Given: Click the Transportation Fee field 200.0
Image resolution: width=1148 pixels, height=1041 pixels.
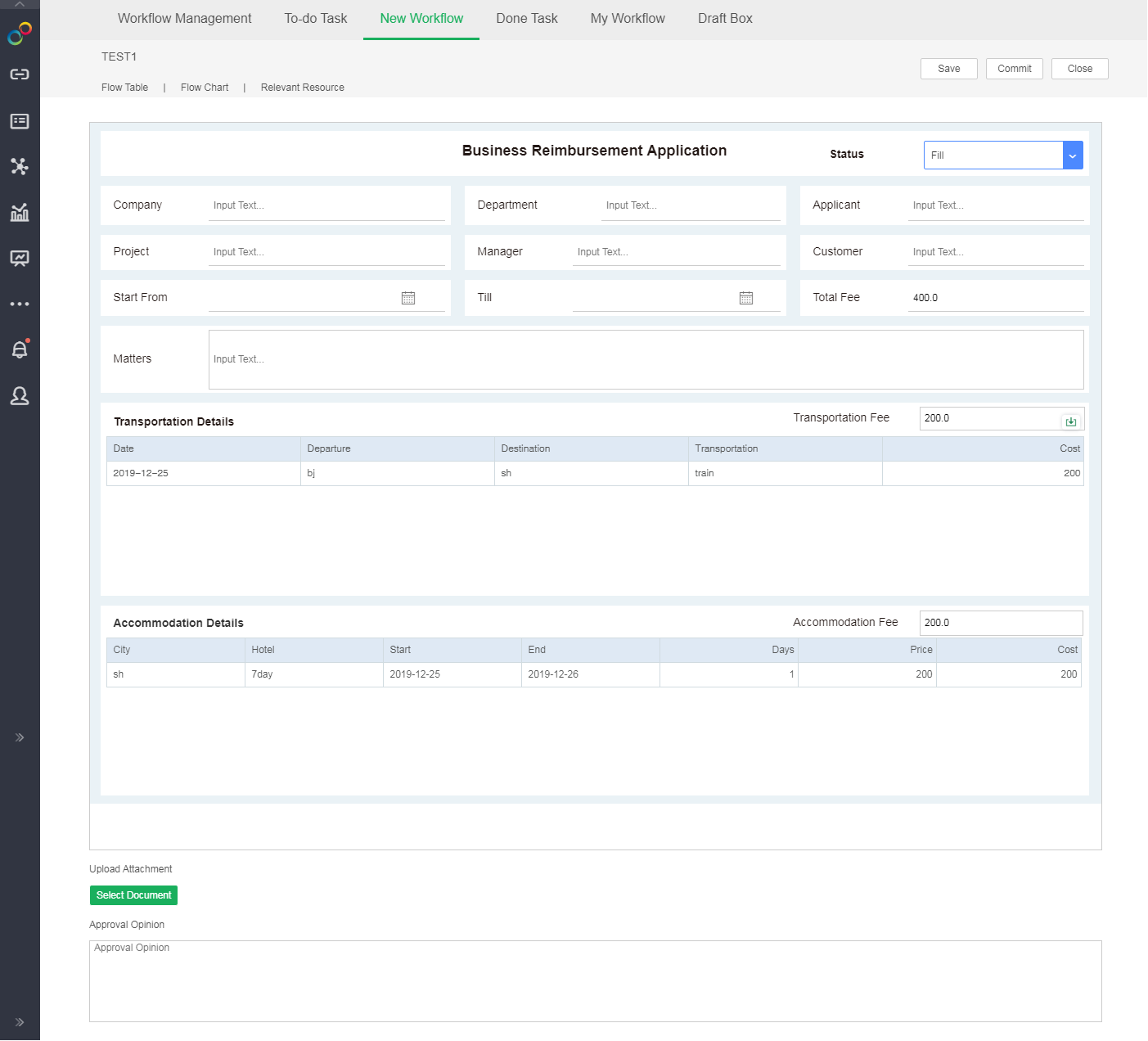Looking at the screenshot, I should [1002, 419].
